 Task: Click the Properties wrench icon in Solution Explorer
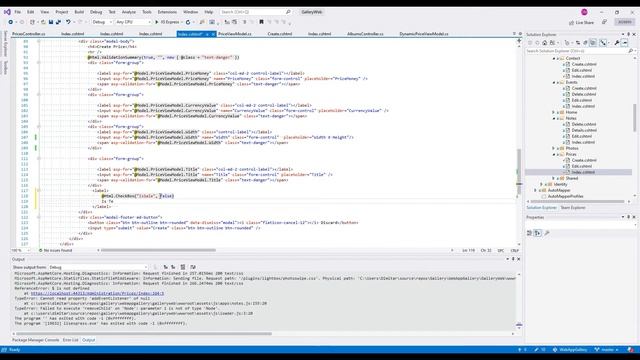pyautogui.click(x=617, y=42)
